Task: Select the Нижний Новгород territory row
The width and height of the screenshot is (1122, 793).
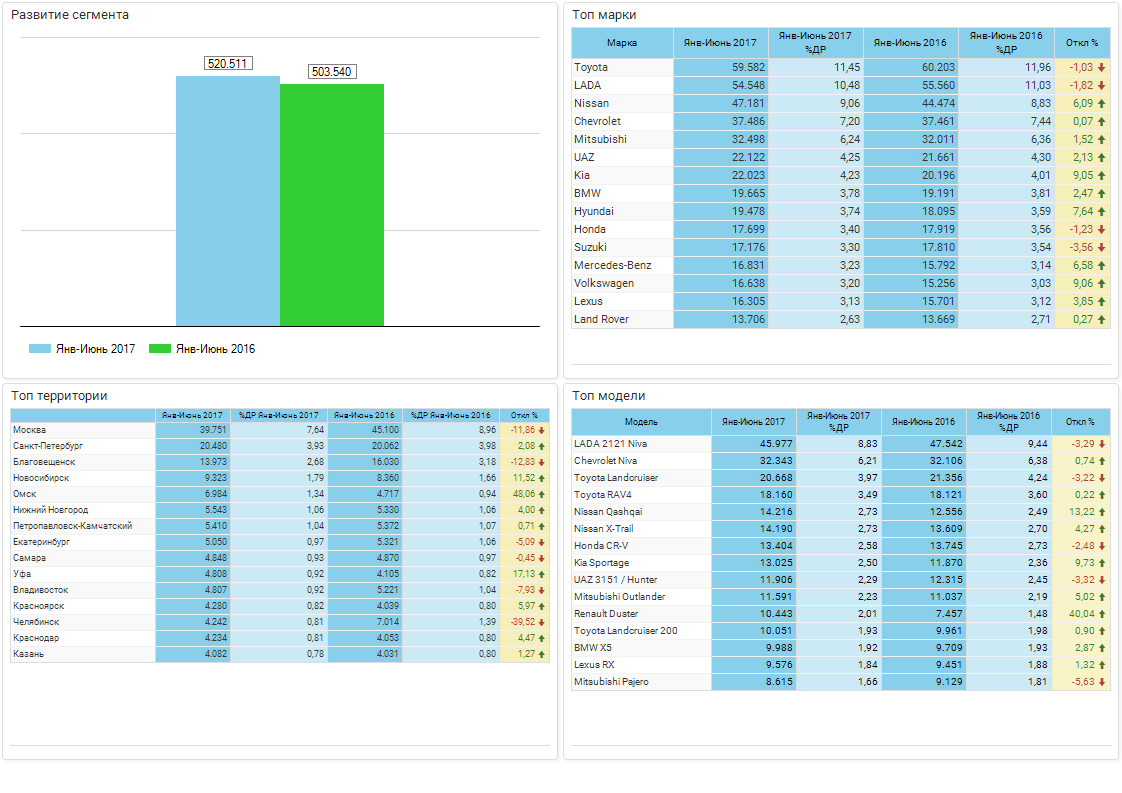Action: point(280,510)
